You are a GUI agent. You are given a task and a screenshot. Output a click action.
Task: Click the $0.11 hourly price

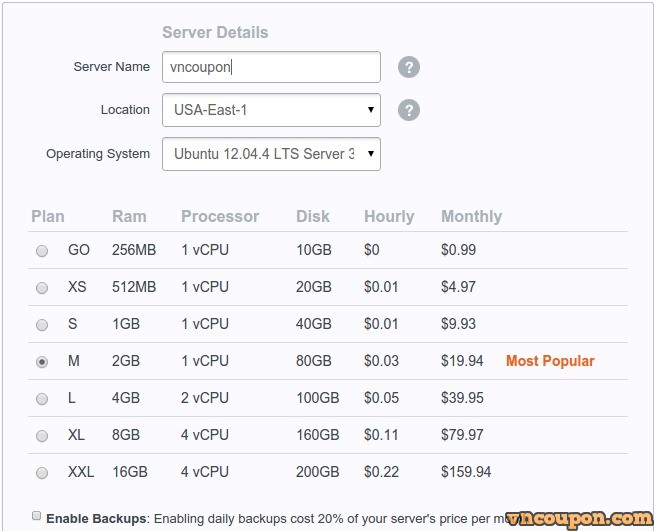381,435
